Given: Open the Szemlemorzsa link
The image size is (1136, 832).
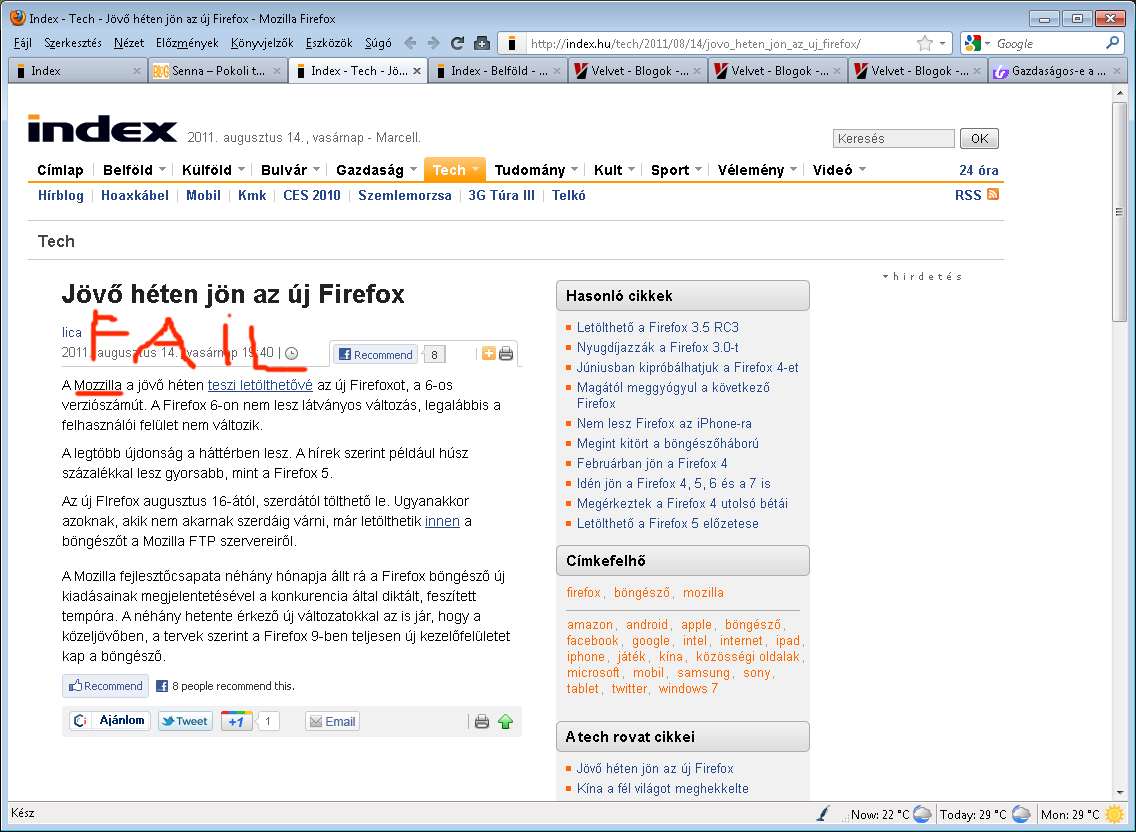Looking at the screenshot, I should 404,195.
